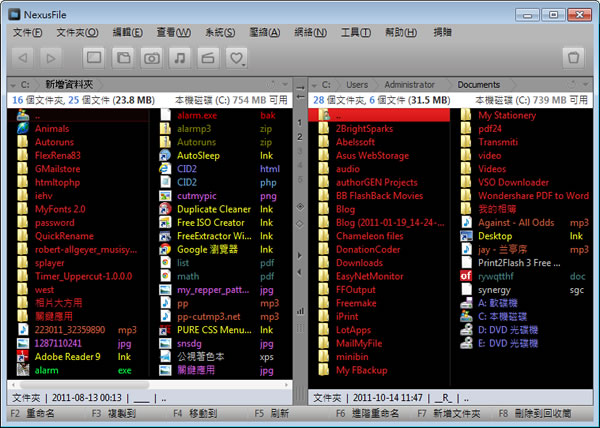Viewport: 600px width, 428px height.
Task: Select the Downloads folder in right pane
Action: pos(358,262)
